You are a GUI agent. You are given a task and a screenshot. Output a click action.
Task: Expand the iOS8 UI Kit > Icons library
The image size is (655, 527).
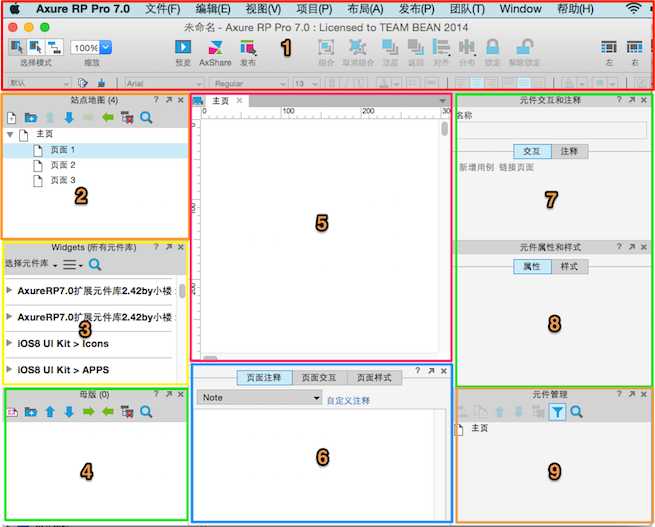[9, 343]
